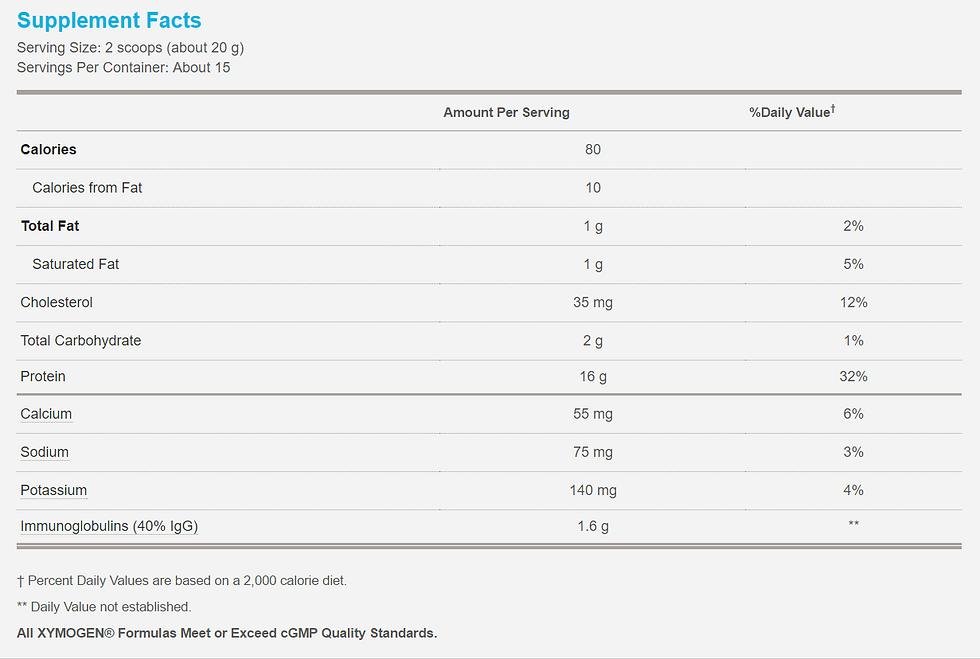Click the Saturated Fat row label
Image resolution: width=980 pixels, height=659 pixels.
(x=76, y=264)
